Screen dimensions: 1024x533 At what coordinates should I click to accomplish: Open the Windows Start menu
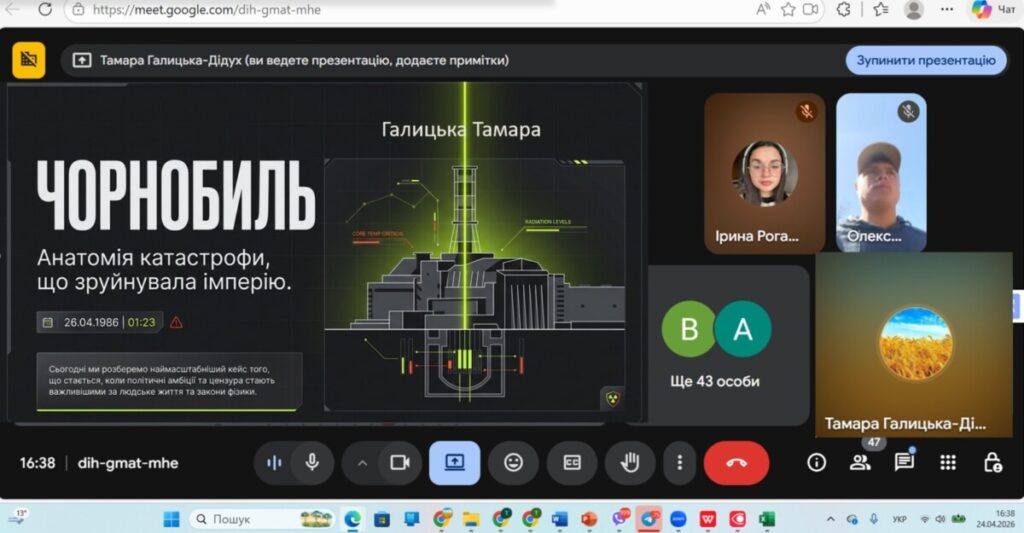pyautogui.click(x=171, y=519)
